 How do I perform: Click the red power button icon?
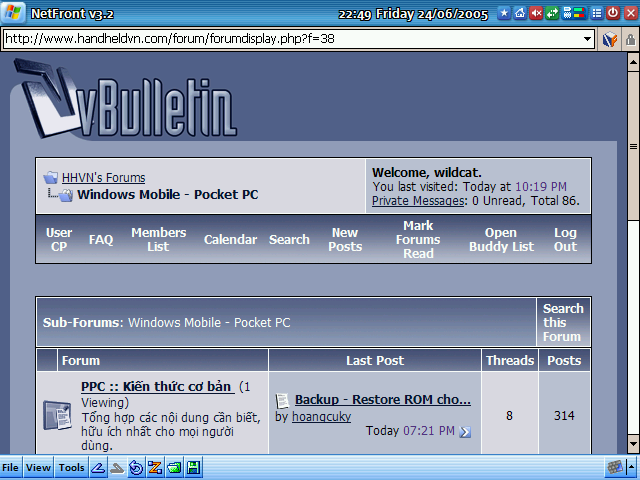pos(613,13)
